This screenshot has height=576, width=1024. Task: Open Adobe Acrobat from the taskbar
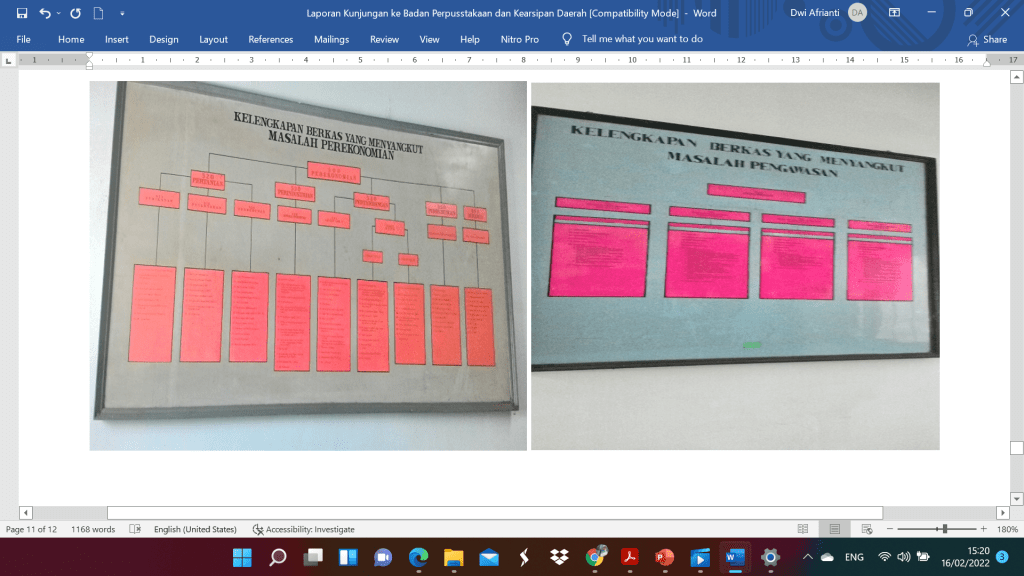pos(630,557)
